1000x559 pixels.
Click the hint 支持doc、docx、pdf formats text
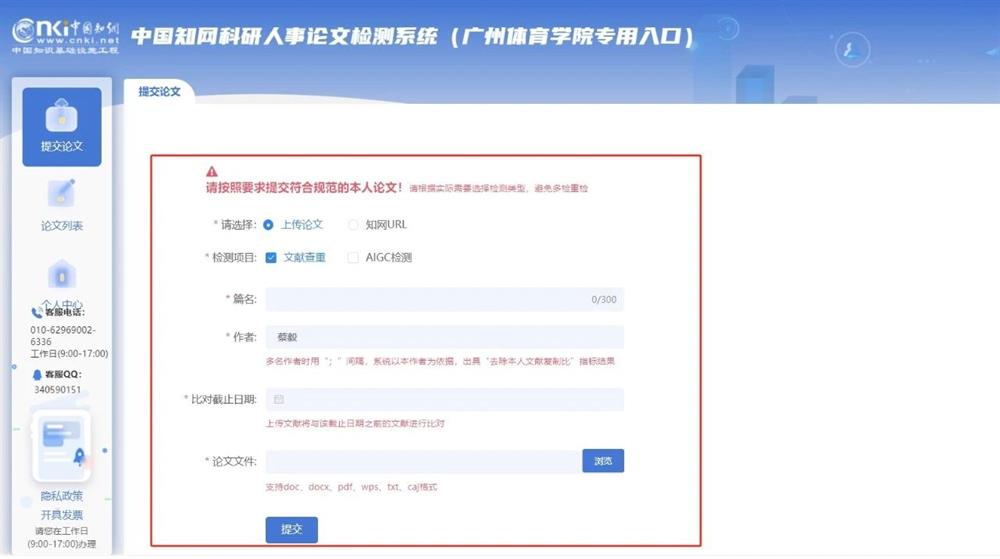(351, 487)
